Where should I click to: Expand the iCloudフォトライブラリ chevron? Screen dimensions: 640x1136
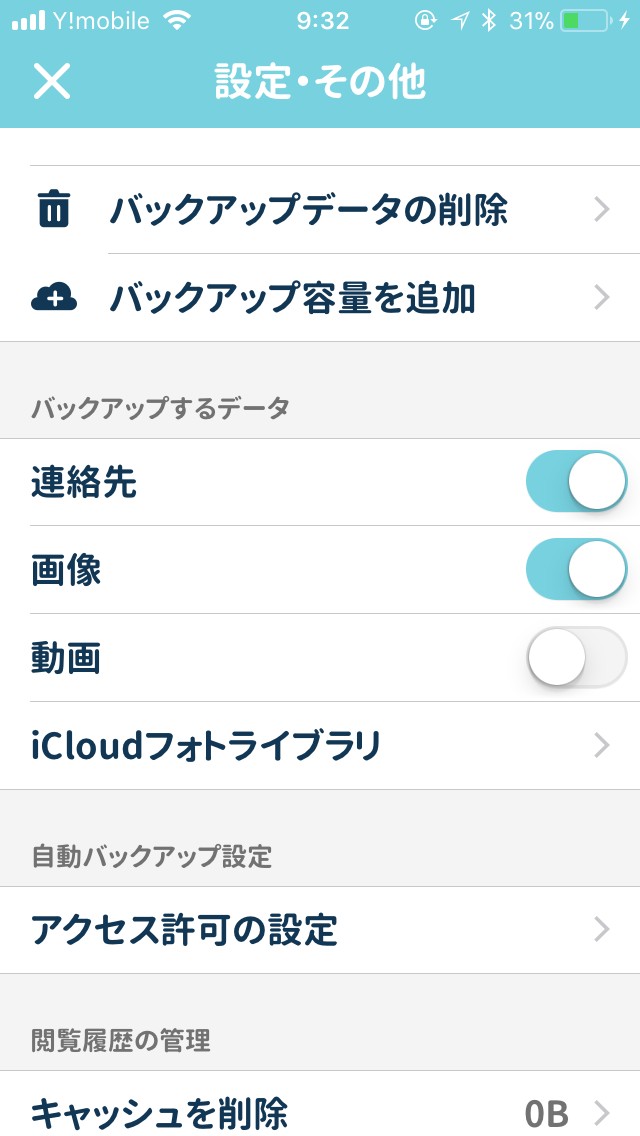pos(601,745)
